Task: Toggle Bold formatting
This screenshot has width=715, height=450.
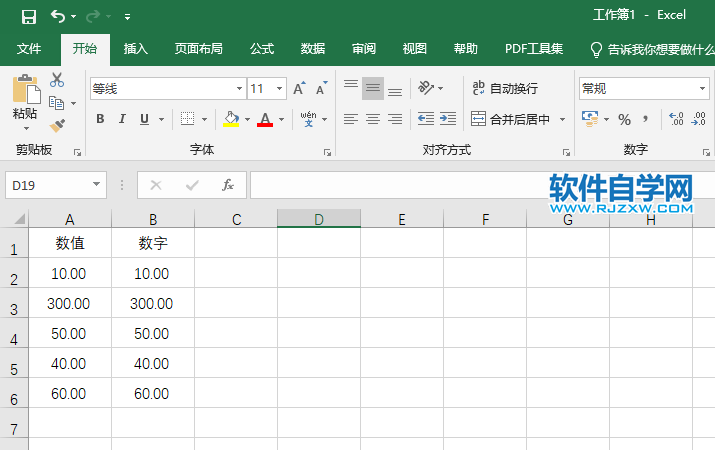Action: pos(100,119)
